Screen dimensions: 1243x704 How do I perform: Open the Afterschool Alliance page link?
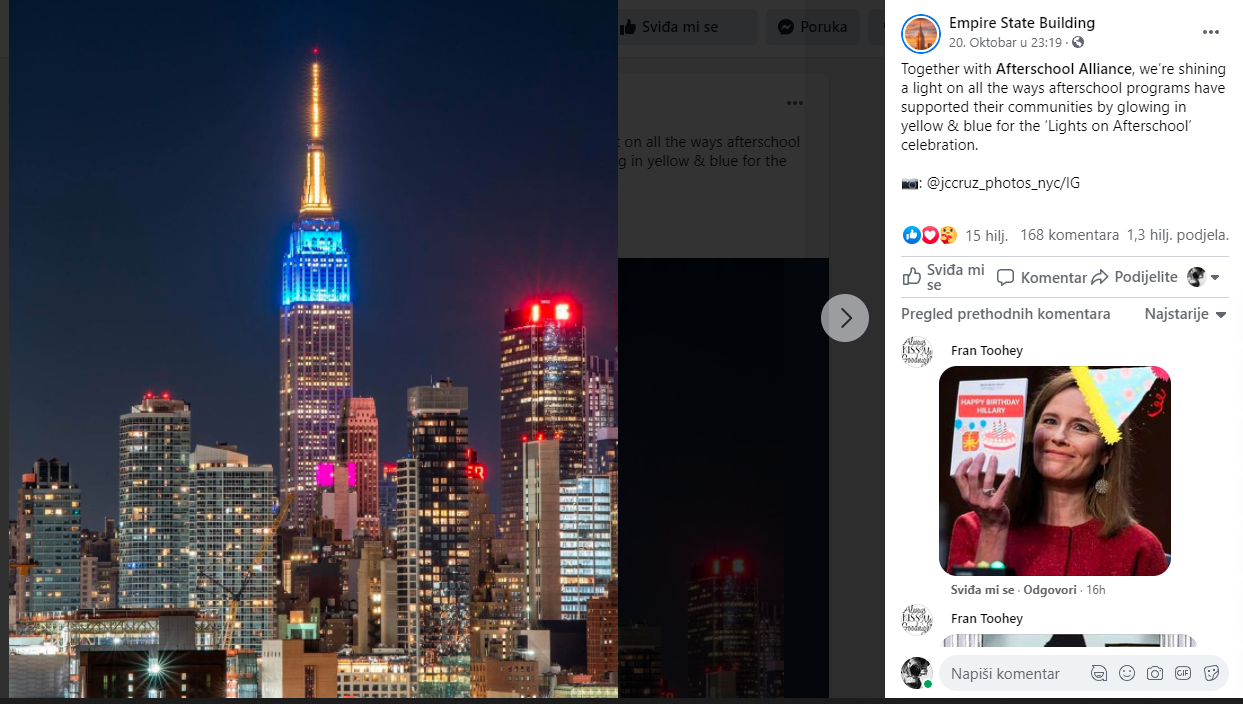tap(1063, 69)
